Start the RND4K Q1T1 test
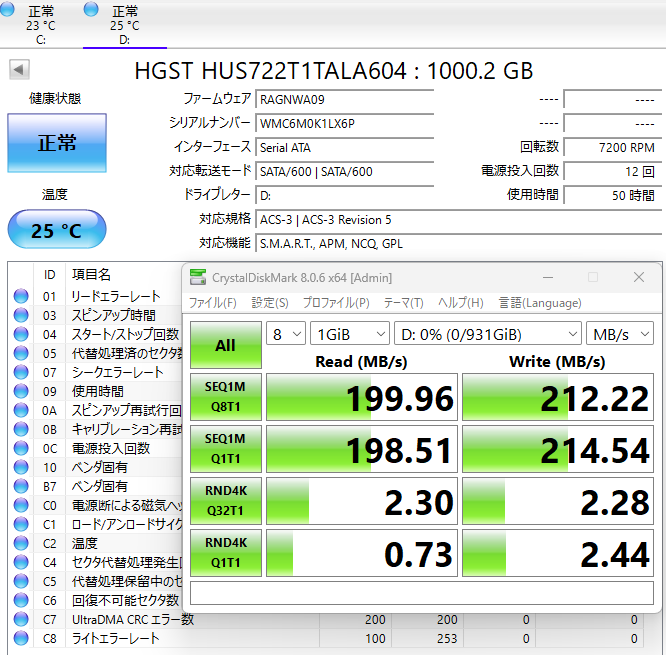Screen dimensions: 666x655 [226, 552]
